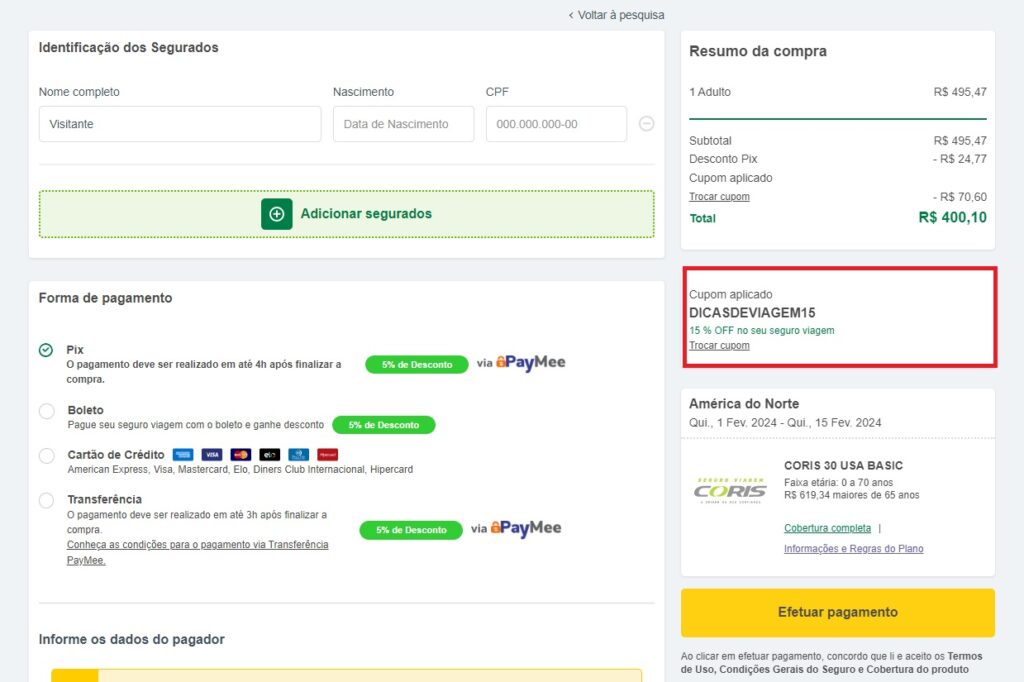Click the remove insured minus icon

(647, 123)
